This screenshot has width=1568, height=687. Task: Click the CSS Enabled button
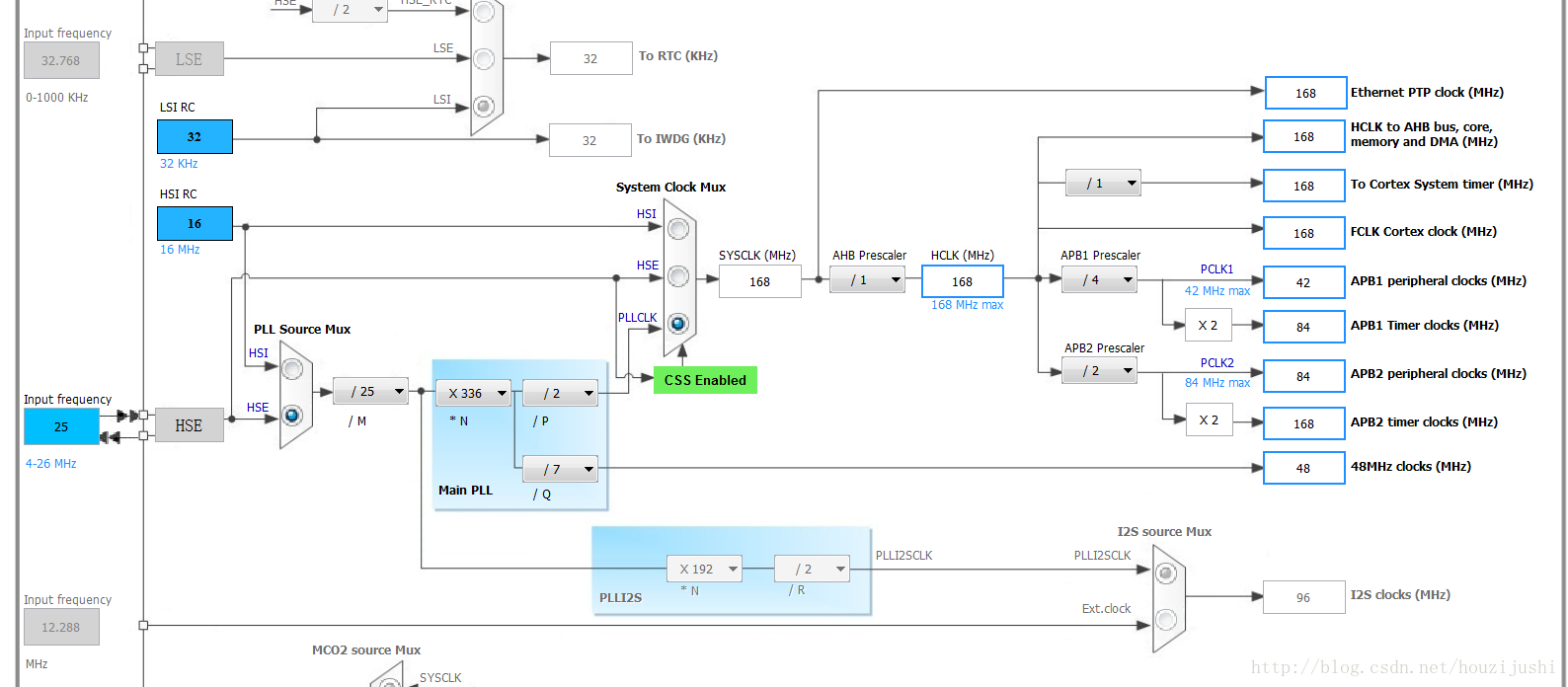705,380
